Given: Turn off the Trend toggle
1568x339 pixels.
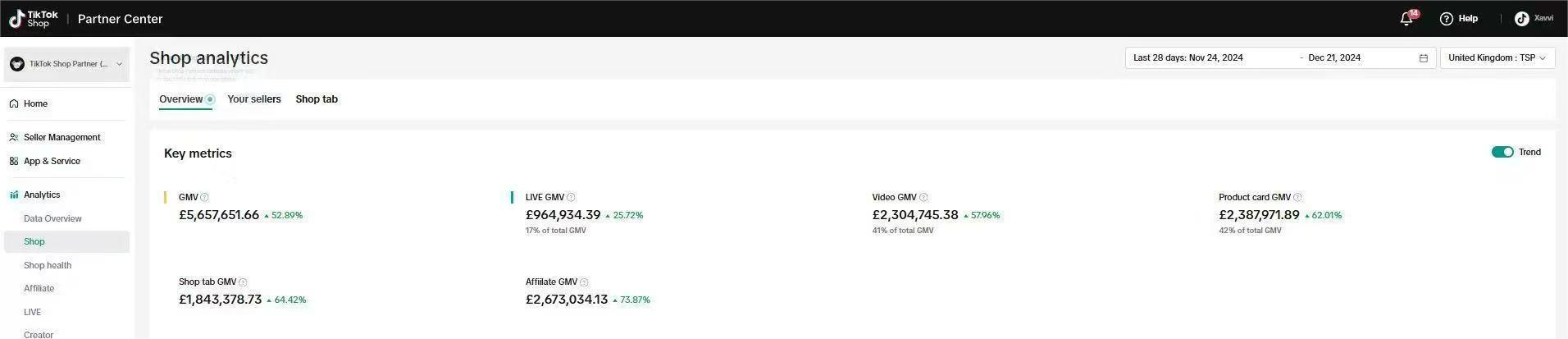Looking at the screenshot, I should click(x=1502, y=152).
